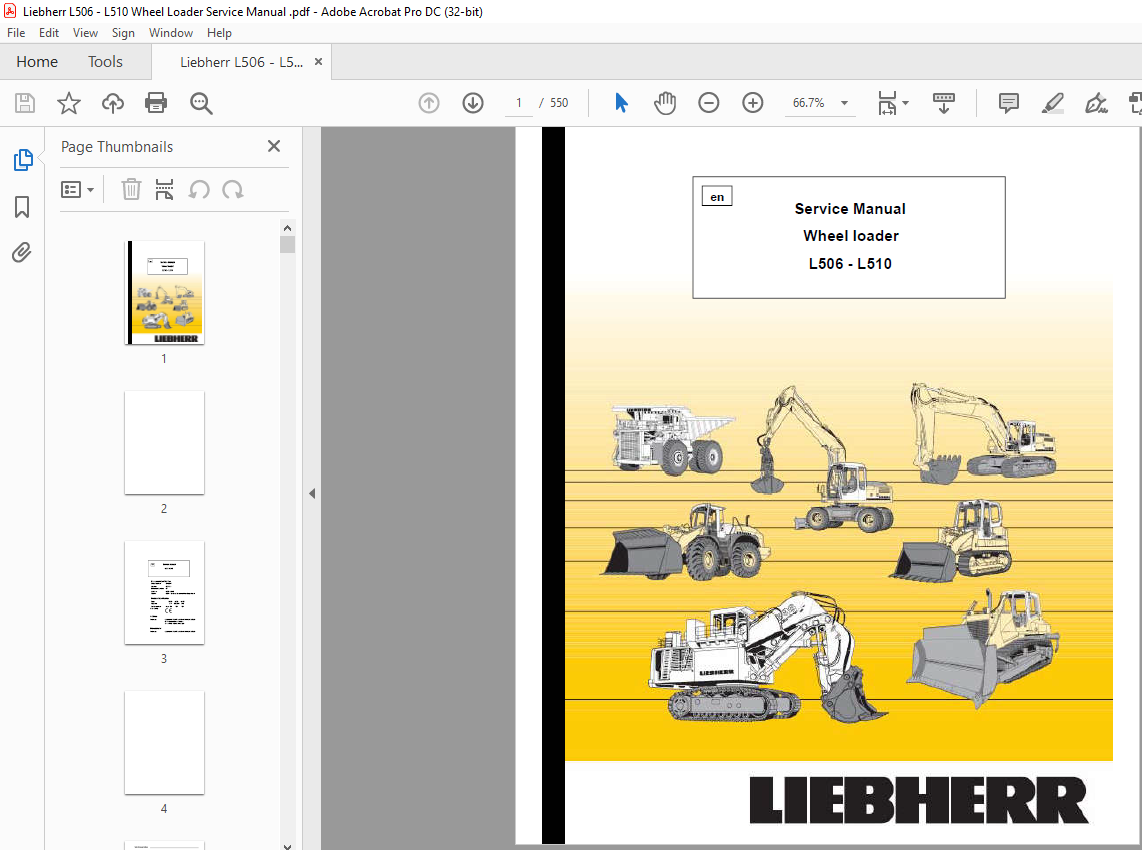Rotate page counterclockwise
This screenshot has width=1142, height=850.
199,190
